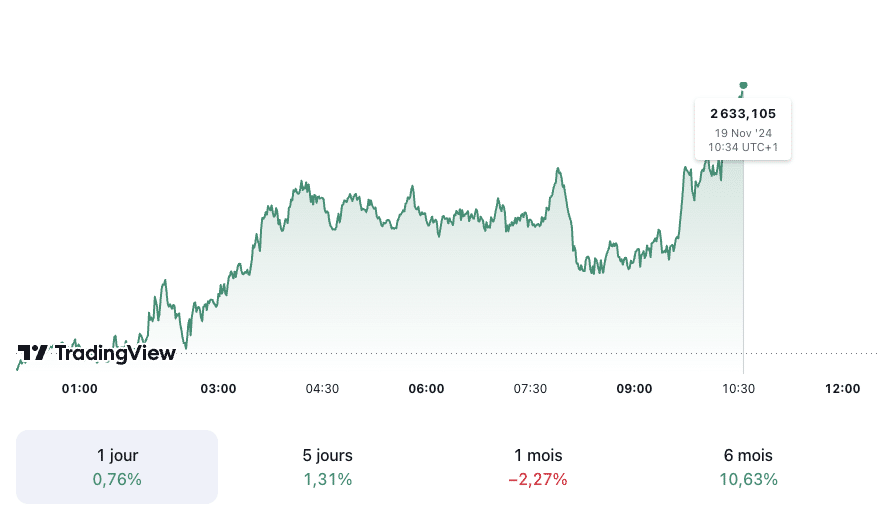Click the vertical crosshair line below the tooltip

tap(743, 260)
